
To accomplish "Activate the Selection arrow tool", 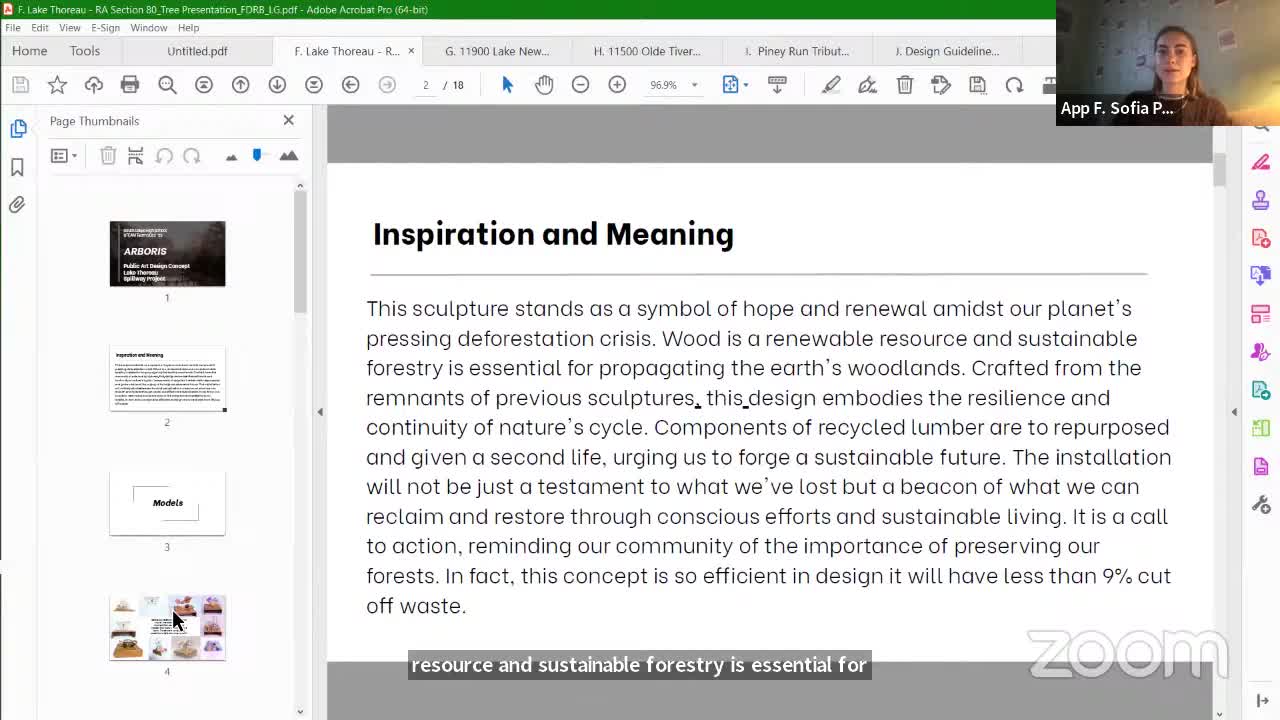I will point(507,85).
